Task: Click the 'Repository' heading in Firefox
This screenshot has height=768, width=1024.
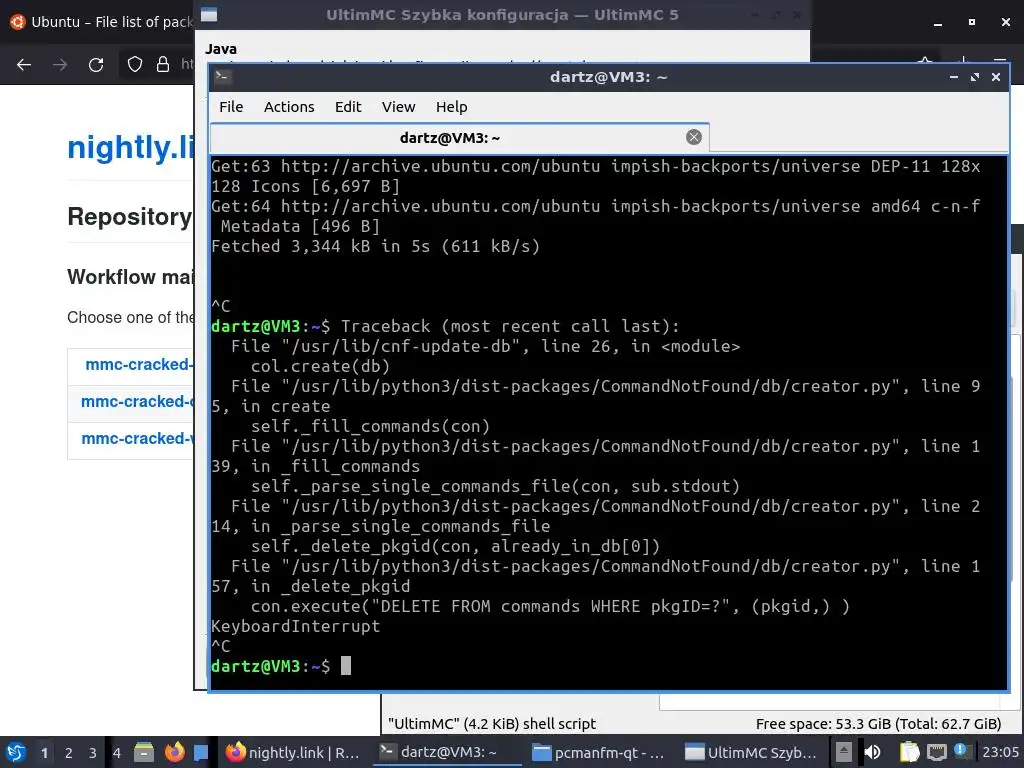Action: point(130,217)
